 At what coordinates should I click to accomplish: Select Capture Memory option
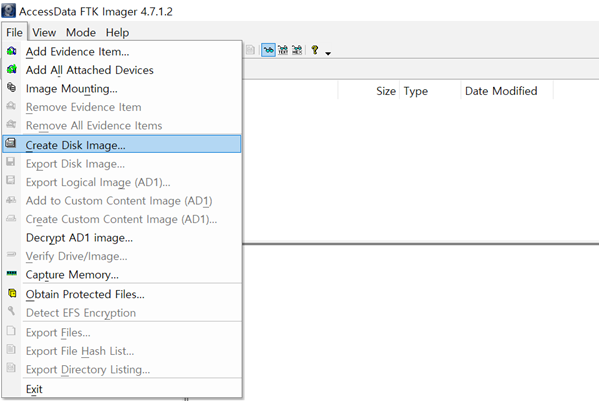(x=122, y=275)
